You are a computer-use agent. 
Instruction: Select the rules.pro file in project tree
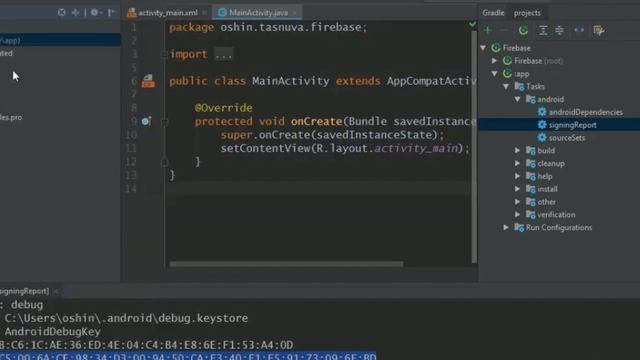click(x=11, y=118)
